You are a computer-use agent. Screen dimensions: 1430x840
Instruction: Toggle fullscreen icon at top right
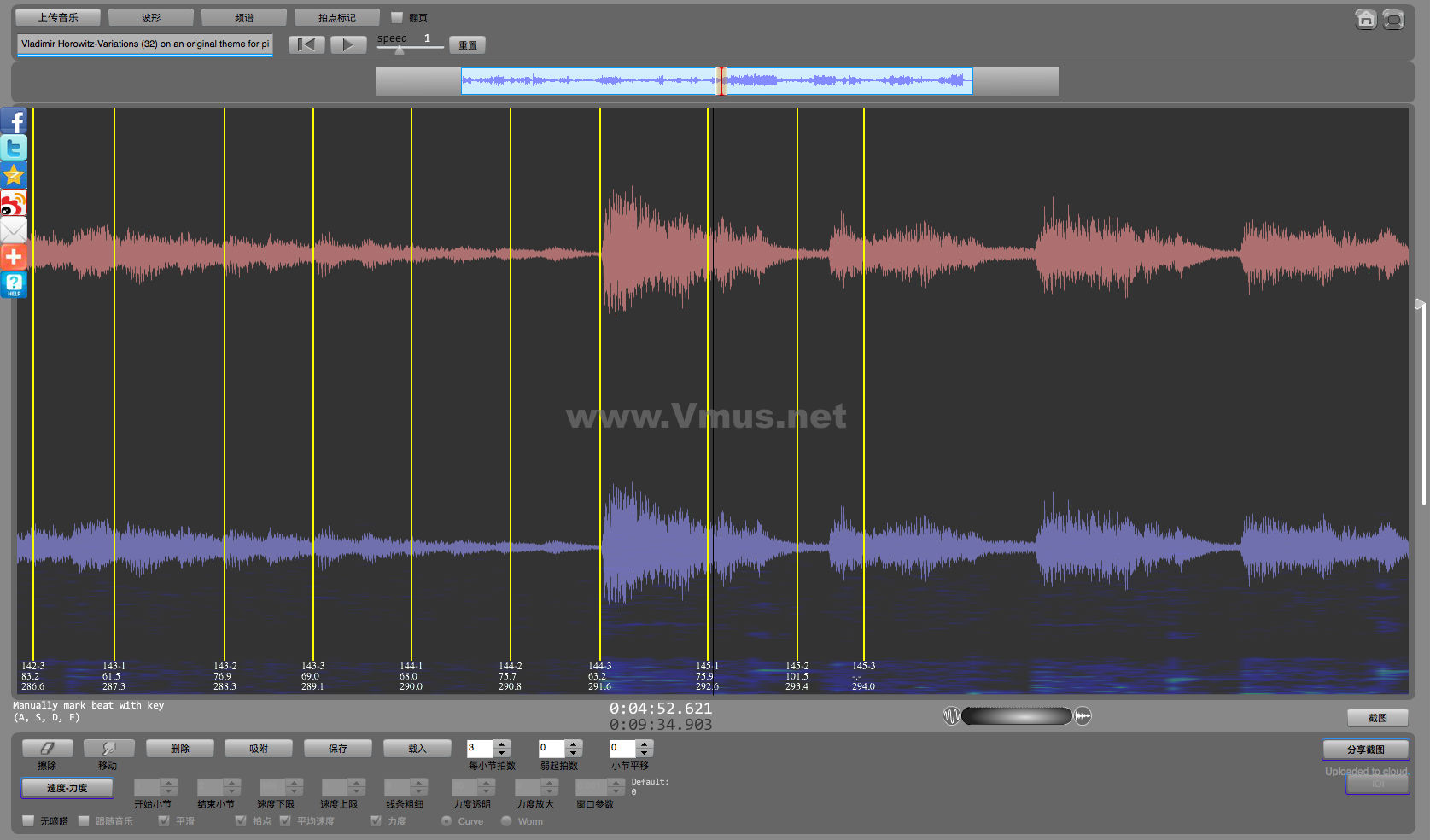pos(1393,19)
